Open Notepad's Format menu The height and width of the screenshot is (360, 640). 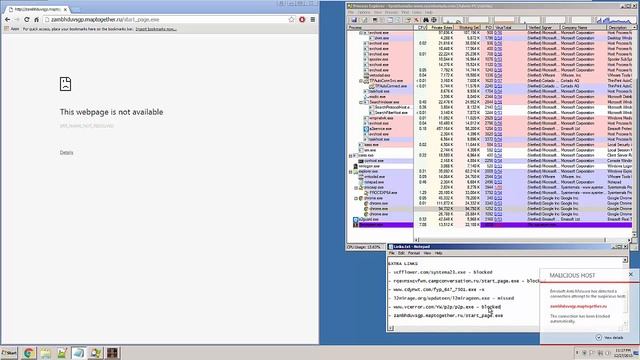pos(414,253)
